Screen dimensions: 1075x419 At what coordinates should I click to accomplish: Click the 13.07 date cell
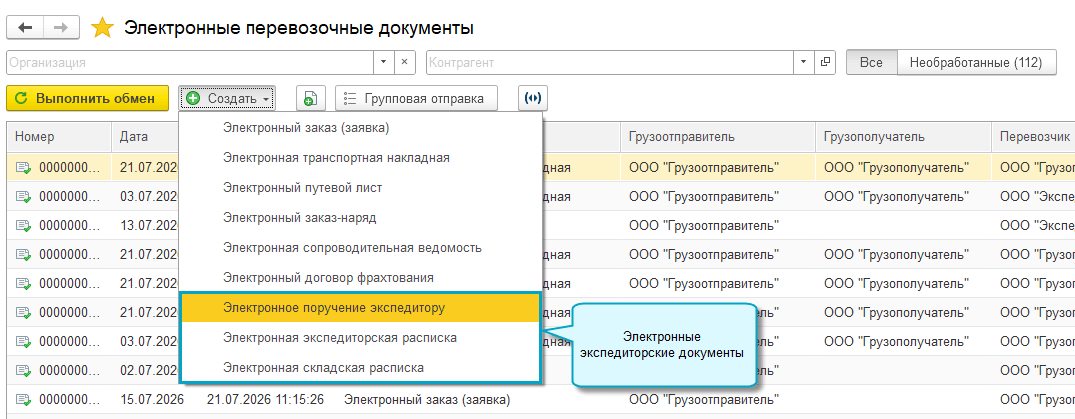point(148,225)
